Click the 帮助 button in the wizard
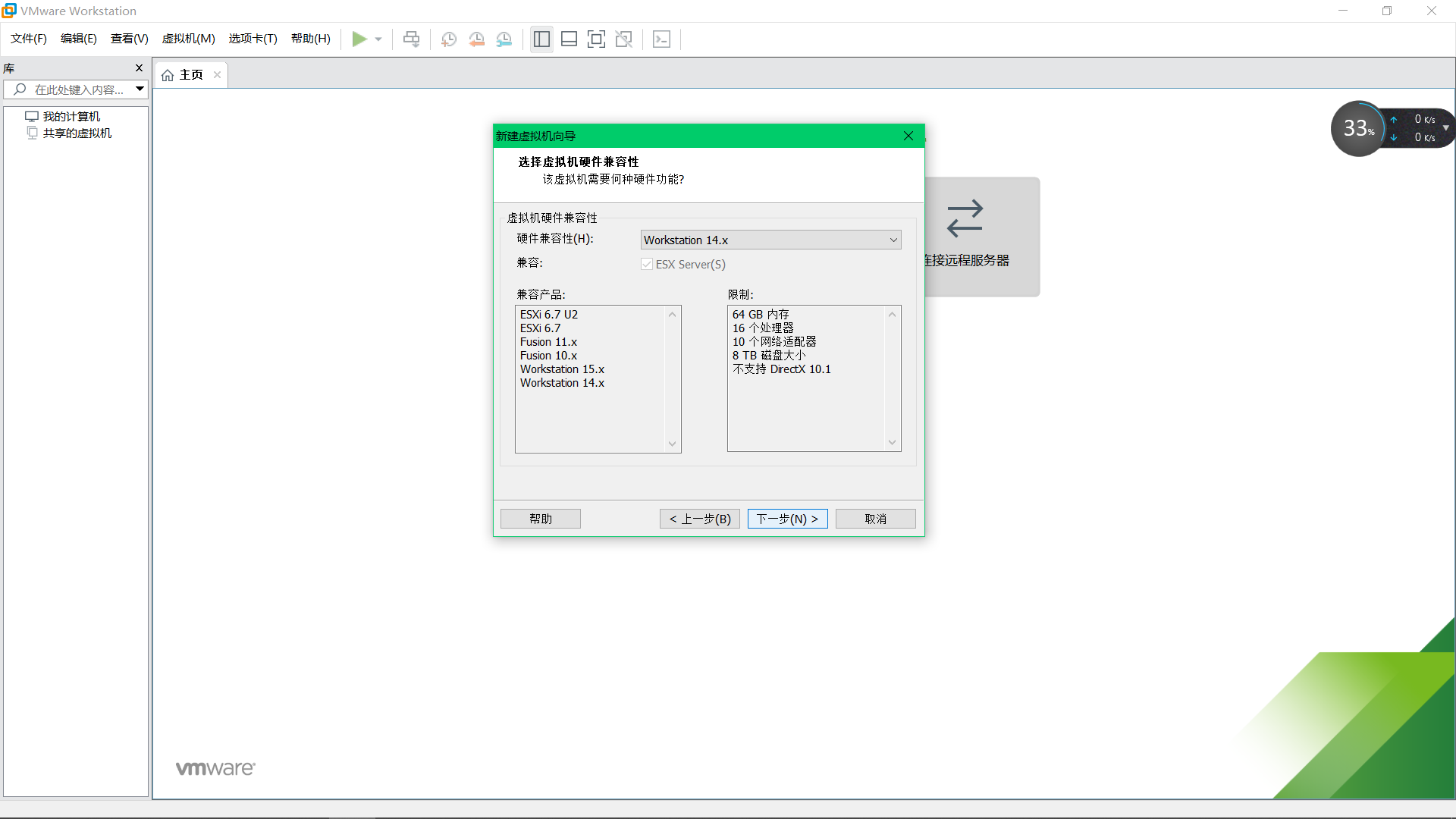The height and width of the screenshot is (819, 1456). (541, 519)
